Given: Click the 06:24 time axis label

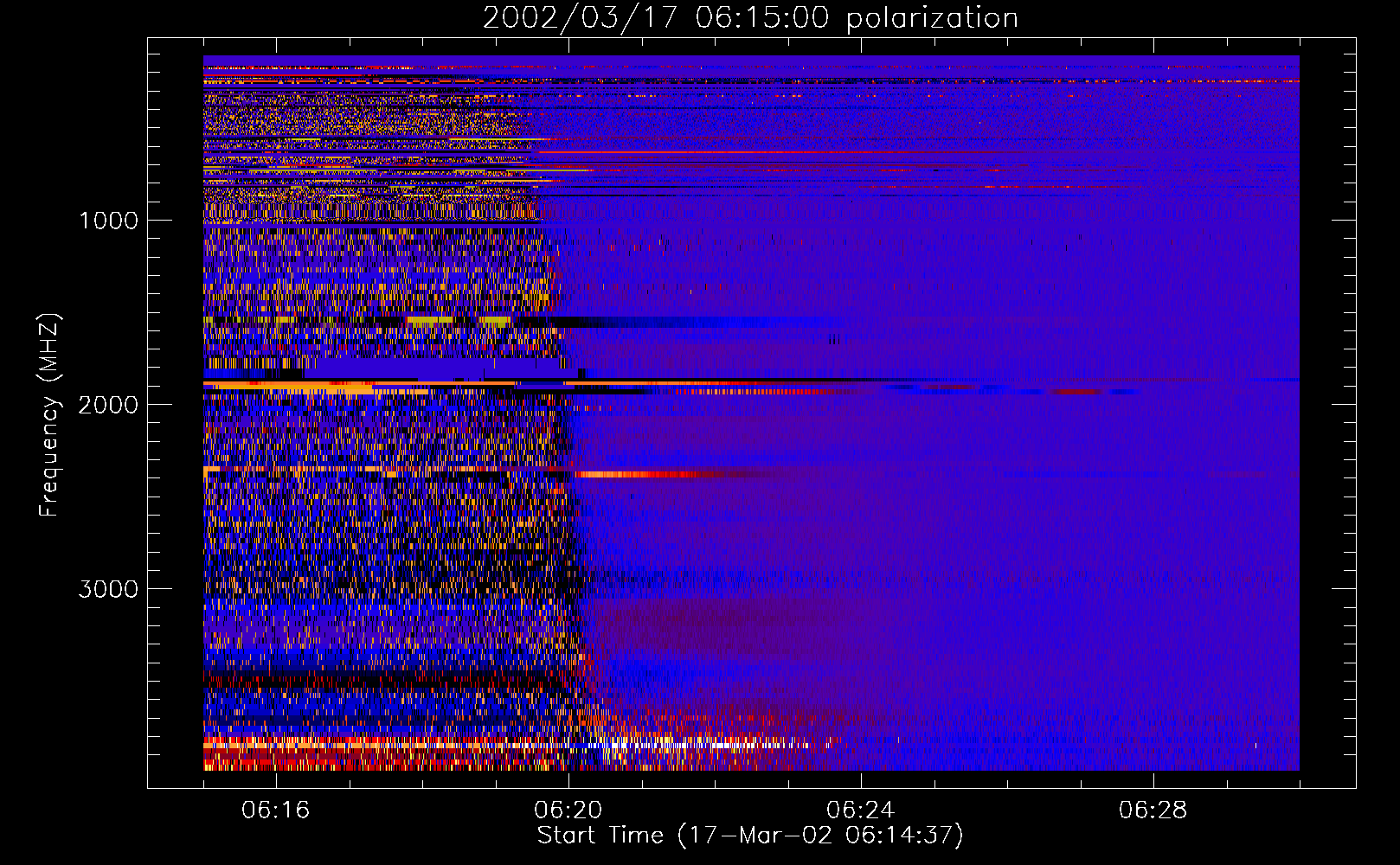Looking at the screenshot, I should (x=861, y=811).
